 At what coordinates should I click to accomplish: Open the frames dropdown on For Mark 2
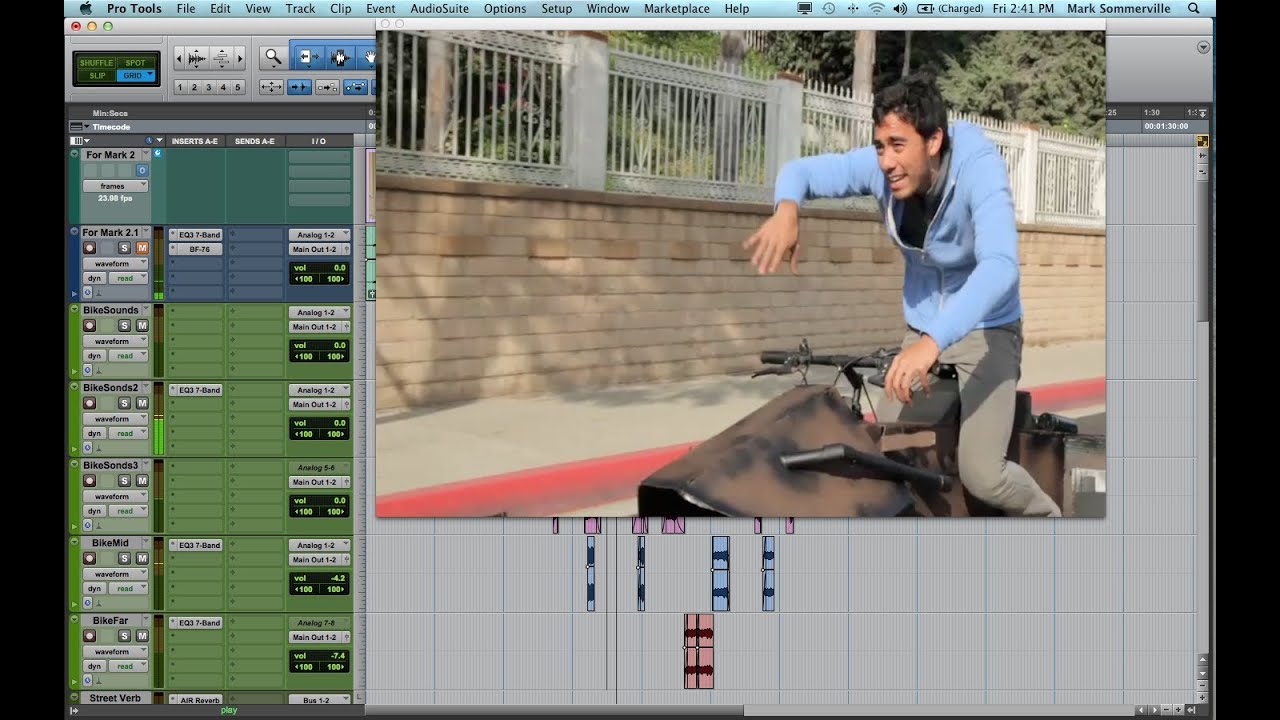pos(115,186)
